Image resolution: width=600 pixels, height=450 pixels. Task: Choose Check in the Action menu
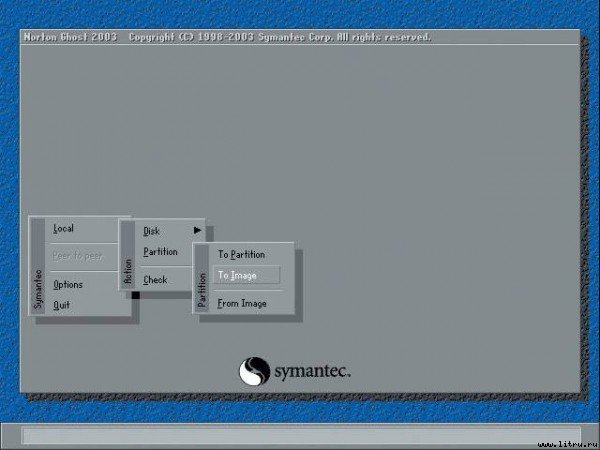[155, 280]
